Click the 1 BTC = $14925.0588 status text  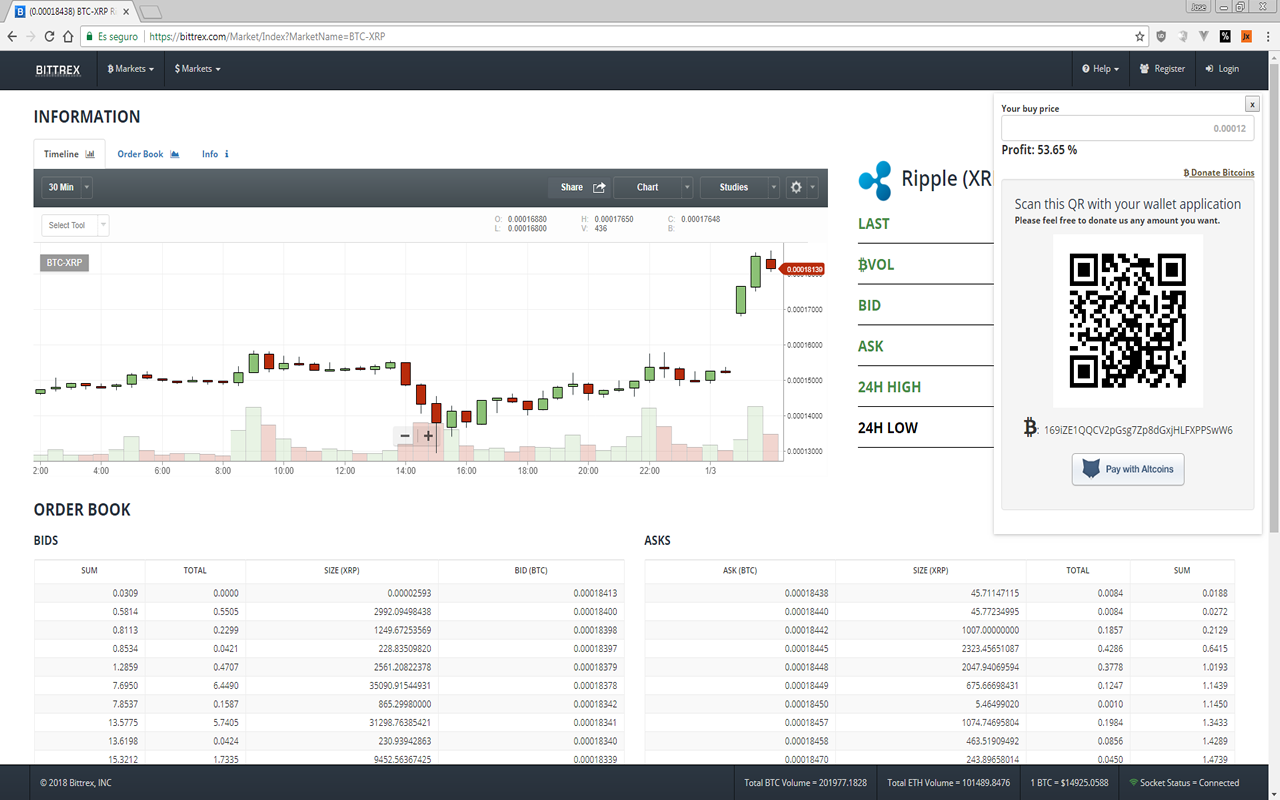pos(1070,783)
